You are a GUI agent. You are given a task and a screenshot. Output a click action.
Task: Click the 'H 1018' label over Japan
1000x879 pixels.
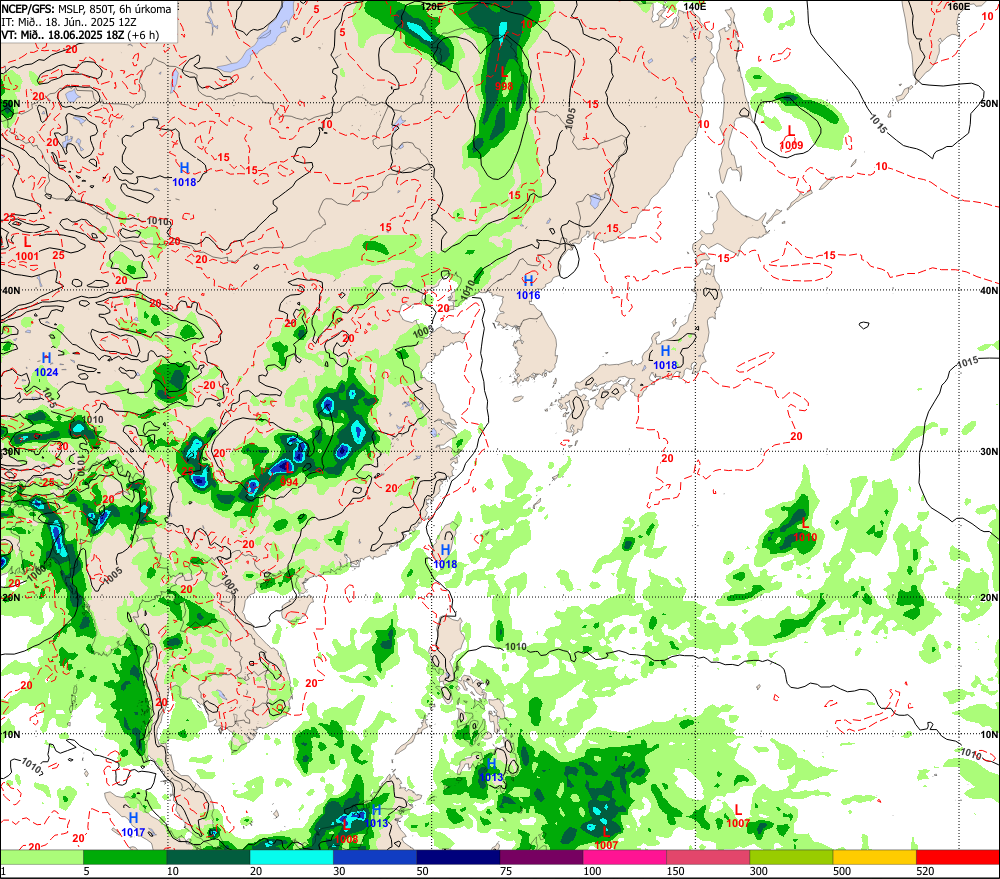point(665,357)
